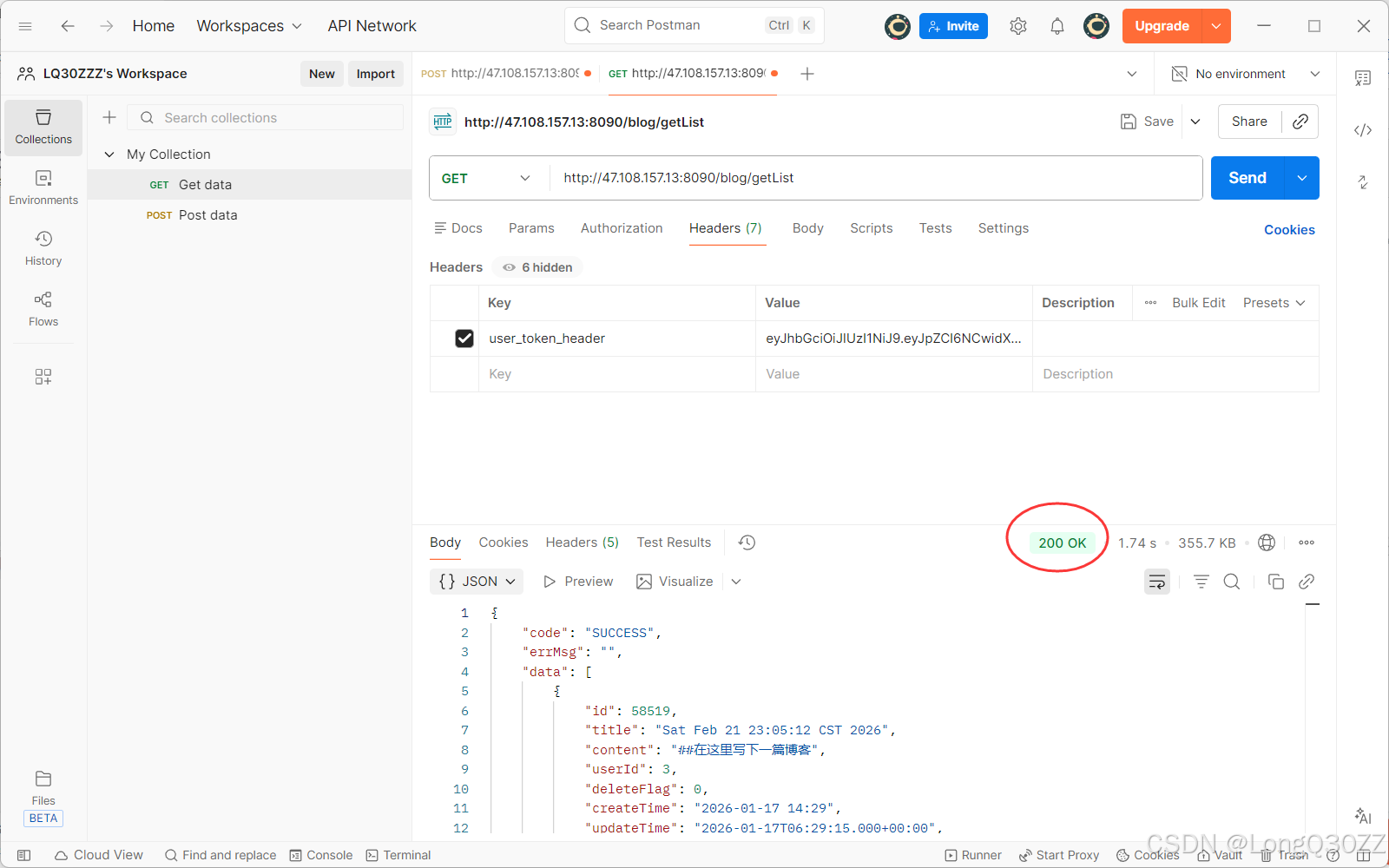Switch to the Tests tab
Image resolution: width=1389 pixels, height=868 pixels.
tap(936, 228)
